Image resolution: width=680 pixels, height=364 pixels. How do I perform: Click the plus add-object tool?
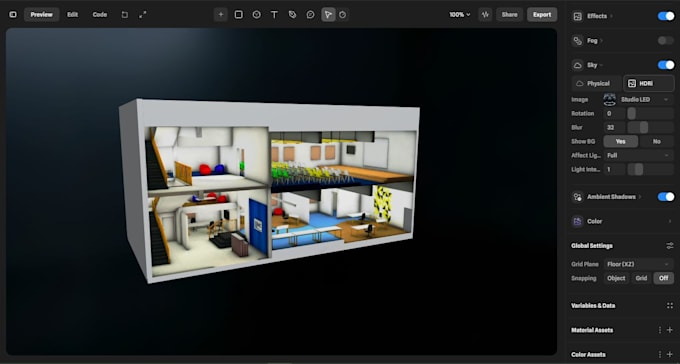pyautogui.click(x=220, y=15)
